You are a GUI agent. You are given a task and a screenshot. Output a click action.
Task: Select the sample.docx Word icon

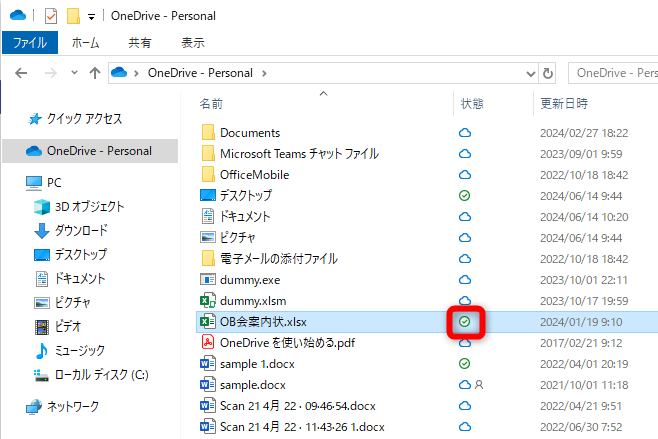point(208,384)
